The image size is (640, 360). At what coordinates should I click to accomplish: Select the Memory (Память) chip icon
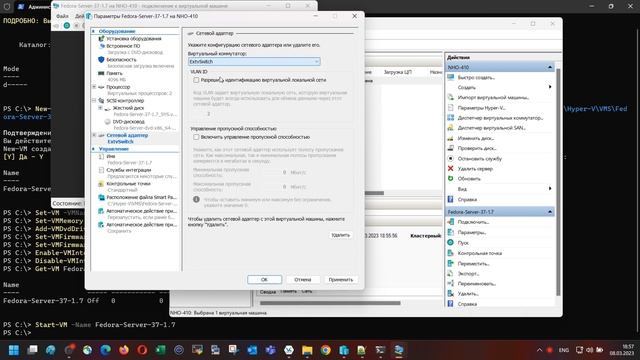101,73
